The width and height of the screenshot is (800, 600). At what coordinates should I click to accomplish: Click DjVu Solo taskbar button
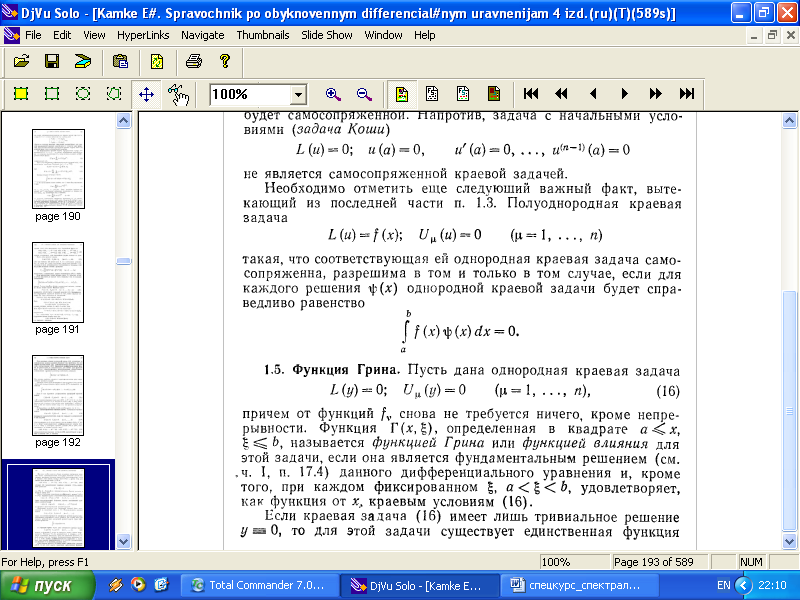[x=419, y=585]
